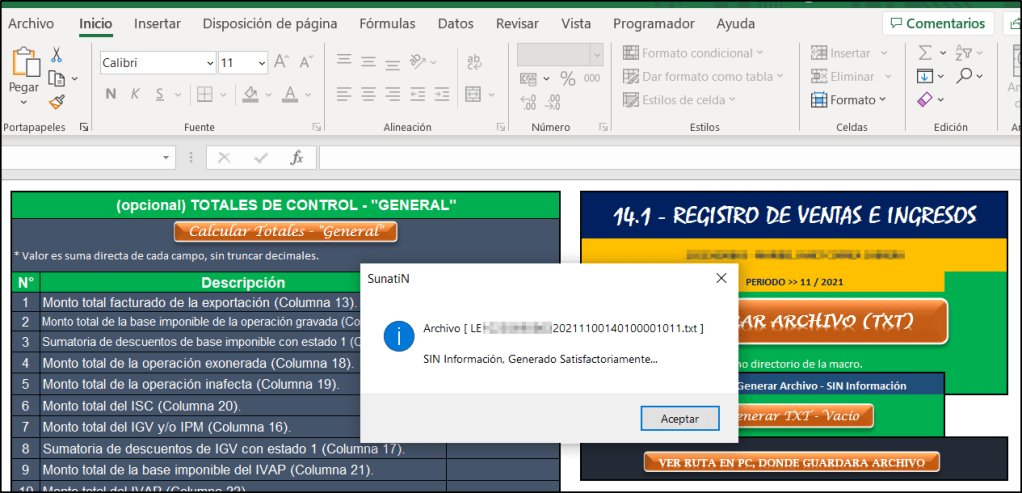The height and width of the screenshot is (493, 1022).
Task: Open the Find magnifying glass icon
Action: pos(965,76)
